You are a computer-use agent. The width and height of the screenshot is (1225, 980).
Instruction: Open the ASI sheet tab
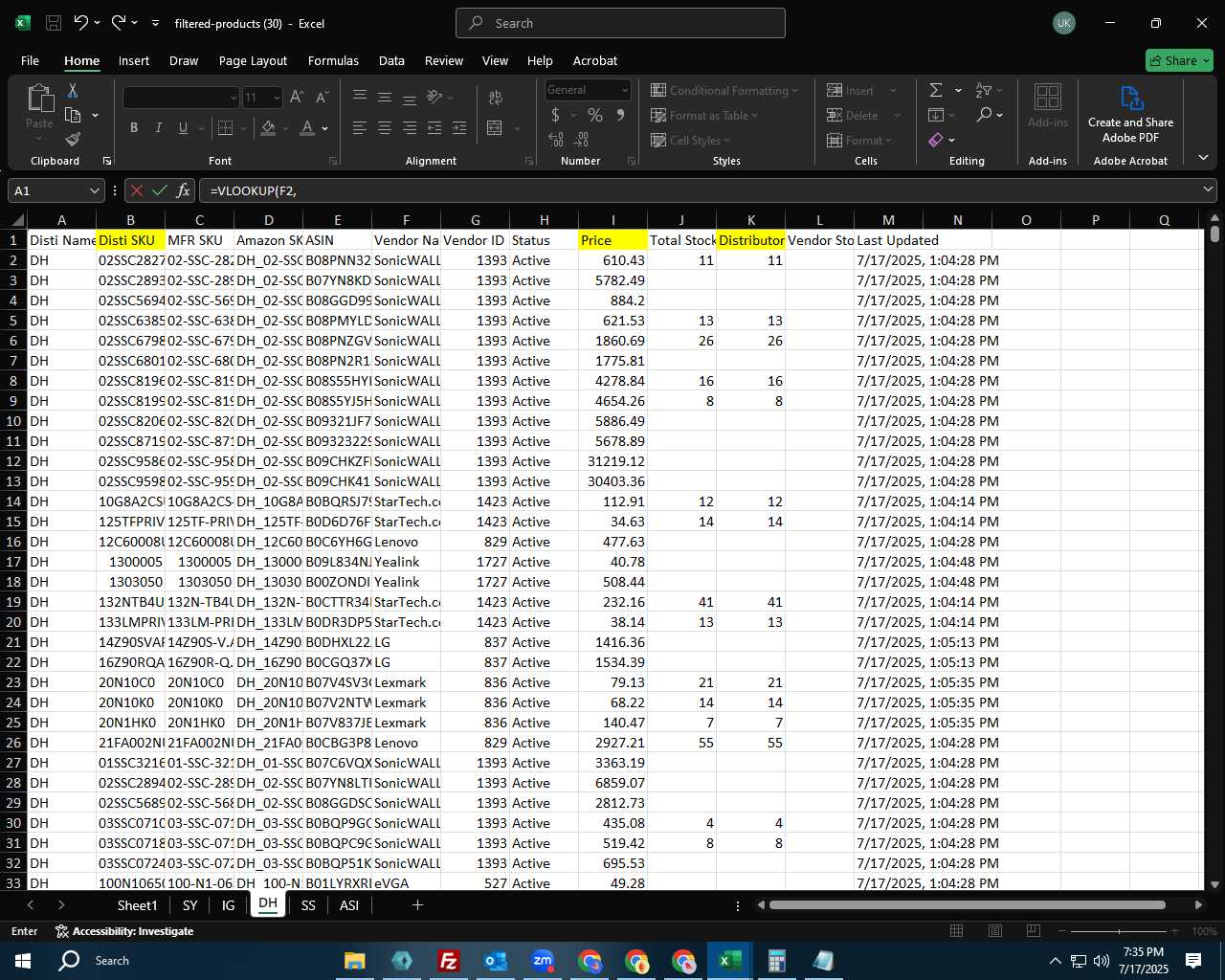coord(349,905)
